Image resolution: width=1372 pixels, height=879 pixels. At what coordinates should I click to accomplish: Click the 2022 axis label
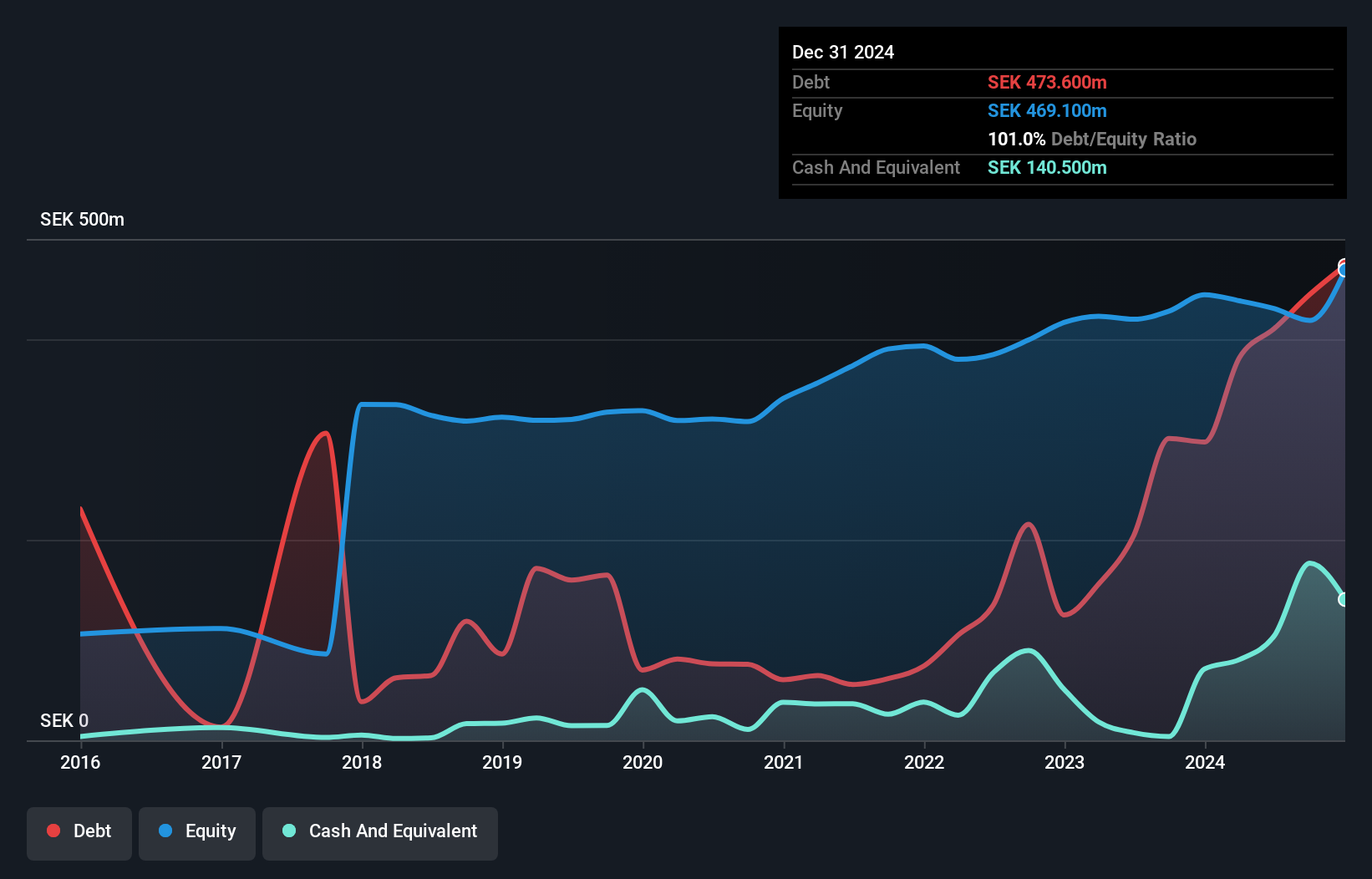(x=924, y=762)
